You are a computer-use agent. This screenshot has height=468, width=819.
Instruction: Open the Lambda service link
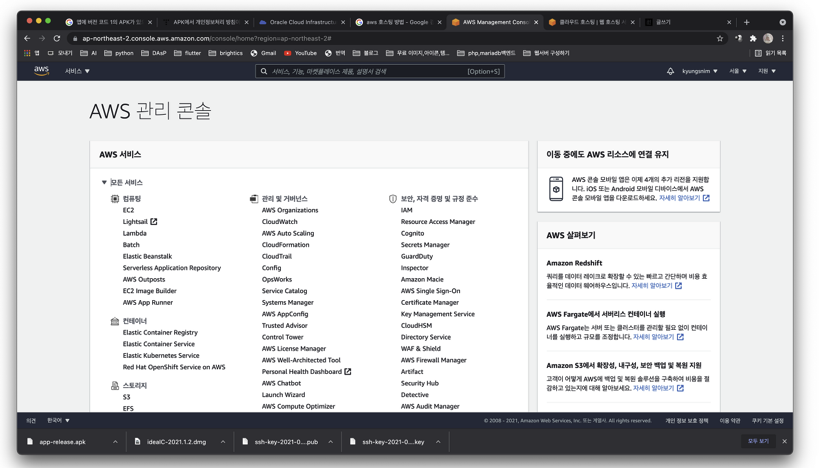coord(135,233)
